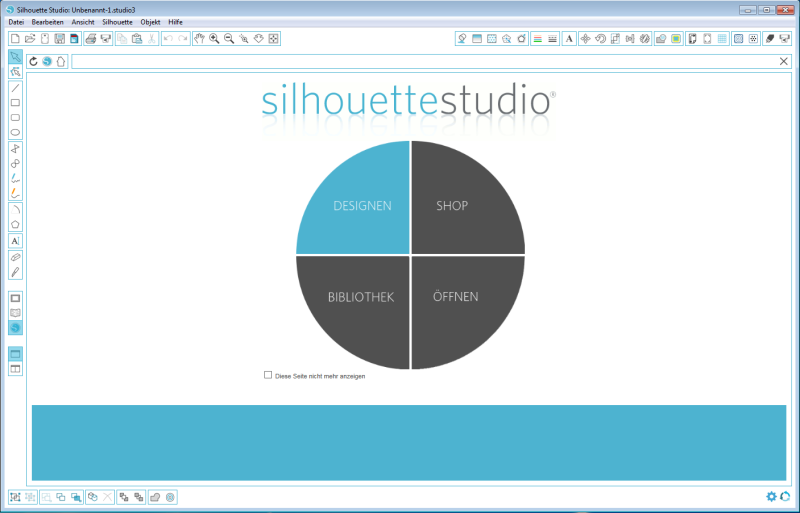The image size is (800, 513).
Task: Click the grid settings icon
Action: (722, 39)
